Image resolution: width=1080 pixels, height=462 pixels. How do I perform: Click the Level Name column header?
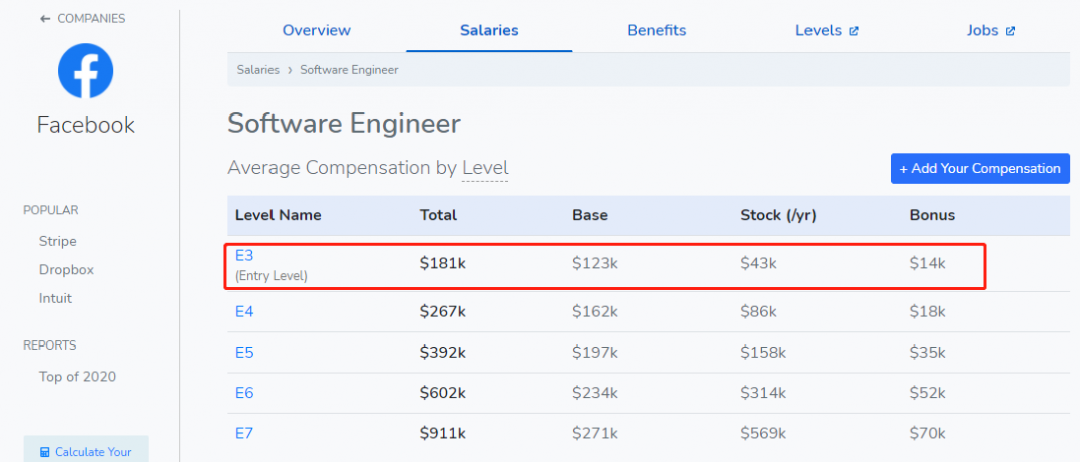(278, 215)
